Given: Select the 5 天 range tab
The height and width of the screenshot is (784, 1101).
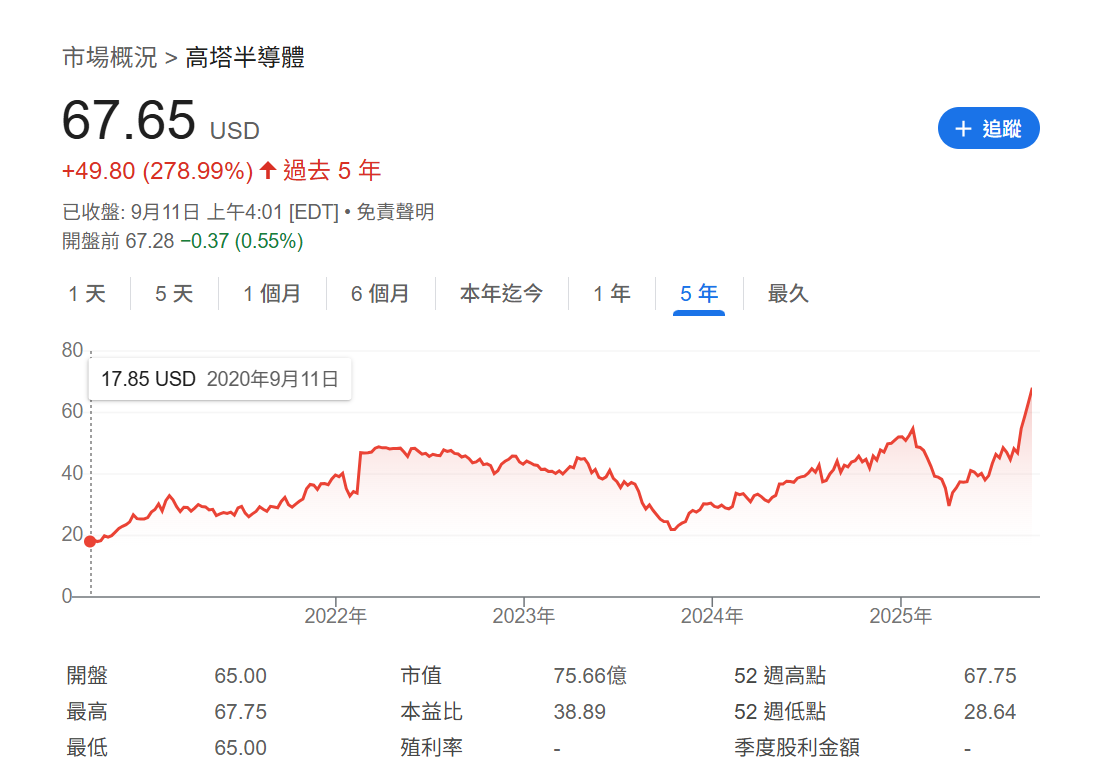Looking at the screenshot, I should click(x=174, y=293).
